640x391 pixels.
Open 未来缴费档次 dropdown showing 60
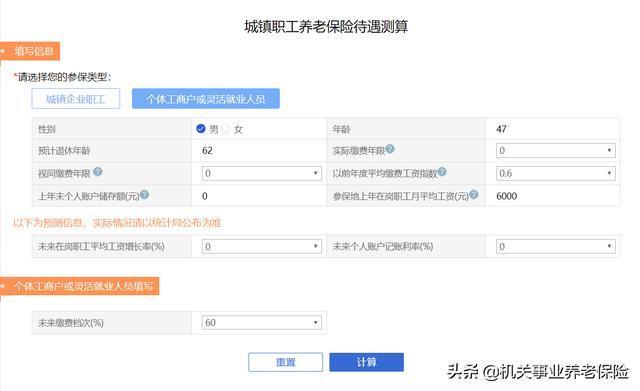tap(262, 323)
